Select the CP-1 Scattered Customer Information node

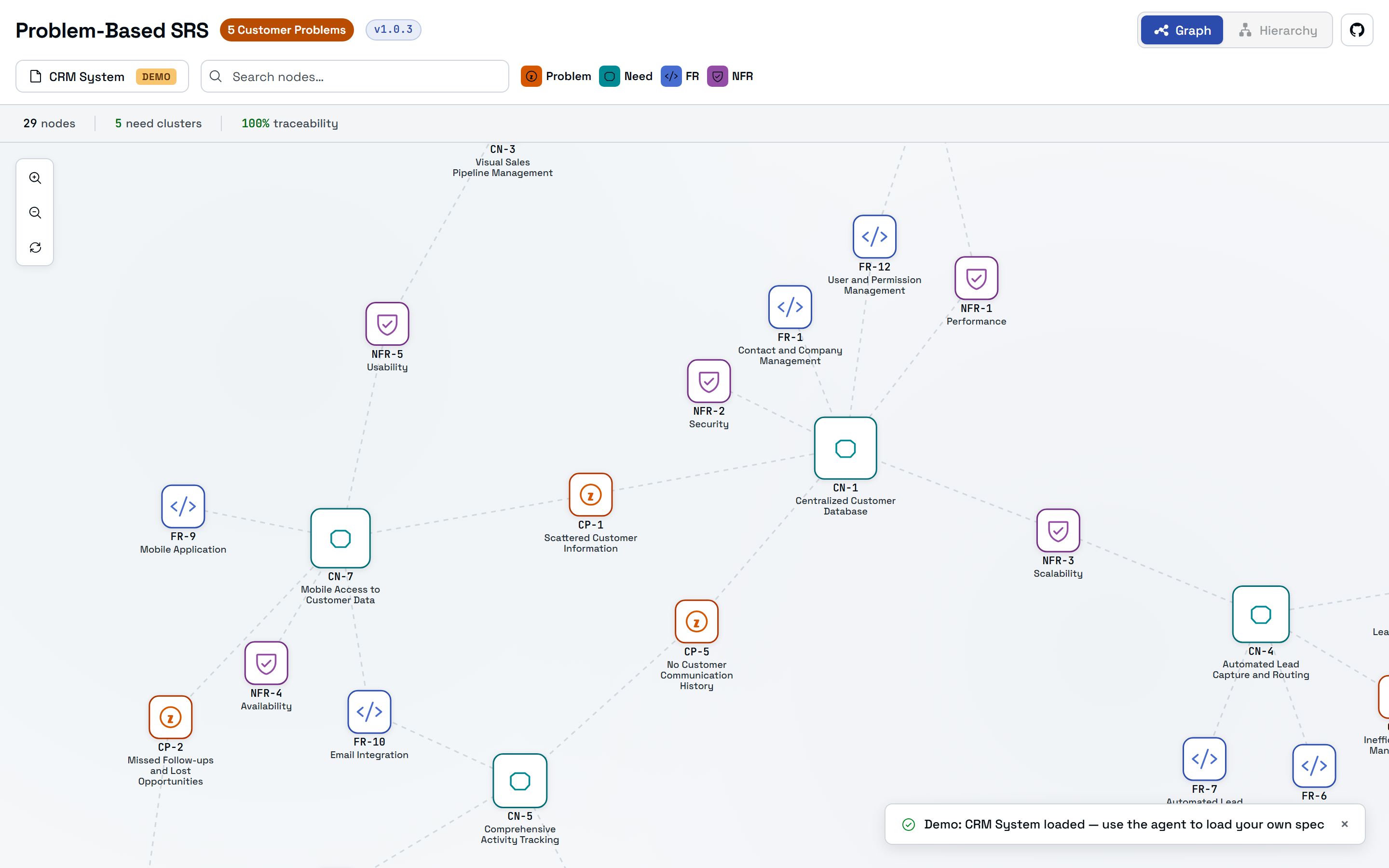click(591, 495)
